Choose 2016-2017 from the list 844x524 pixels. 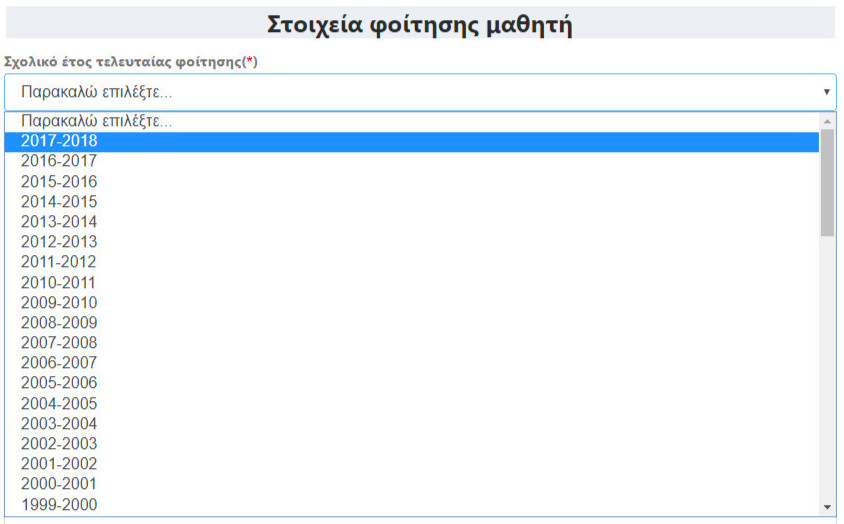click(59, 161)
